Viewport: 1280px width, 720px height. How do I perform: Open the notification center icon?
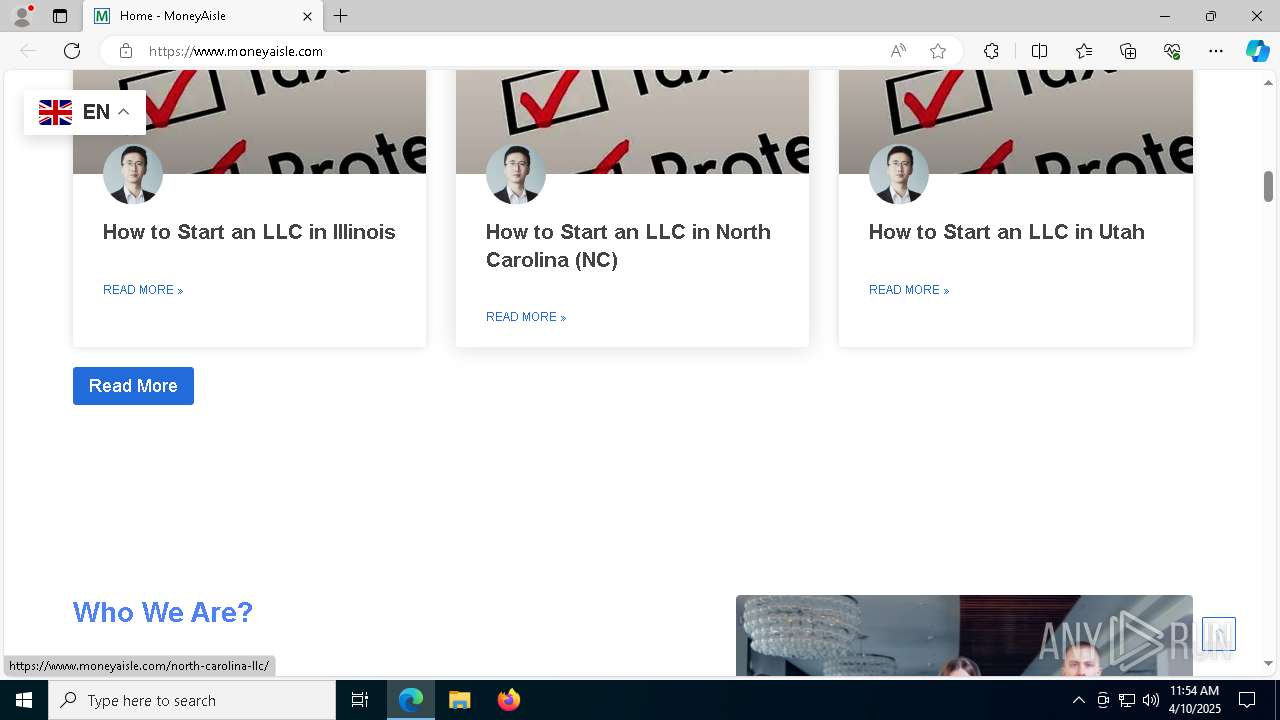[1247, 700]
